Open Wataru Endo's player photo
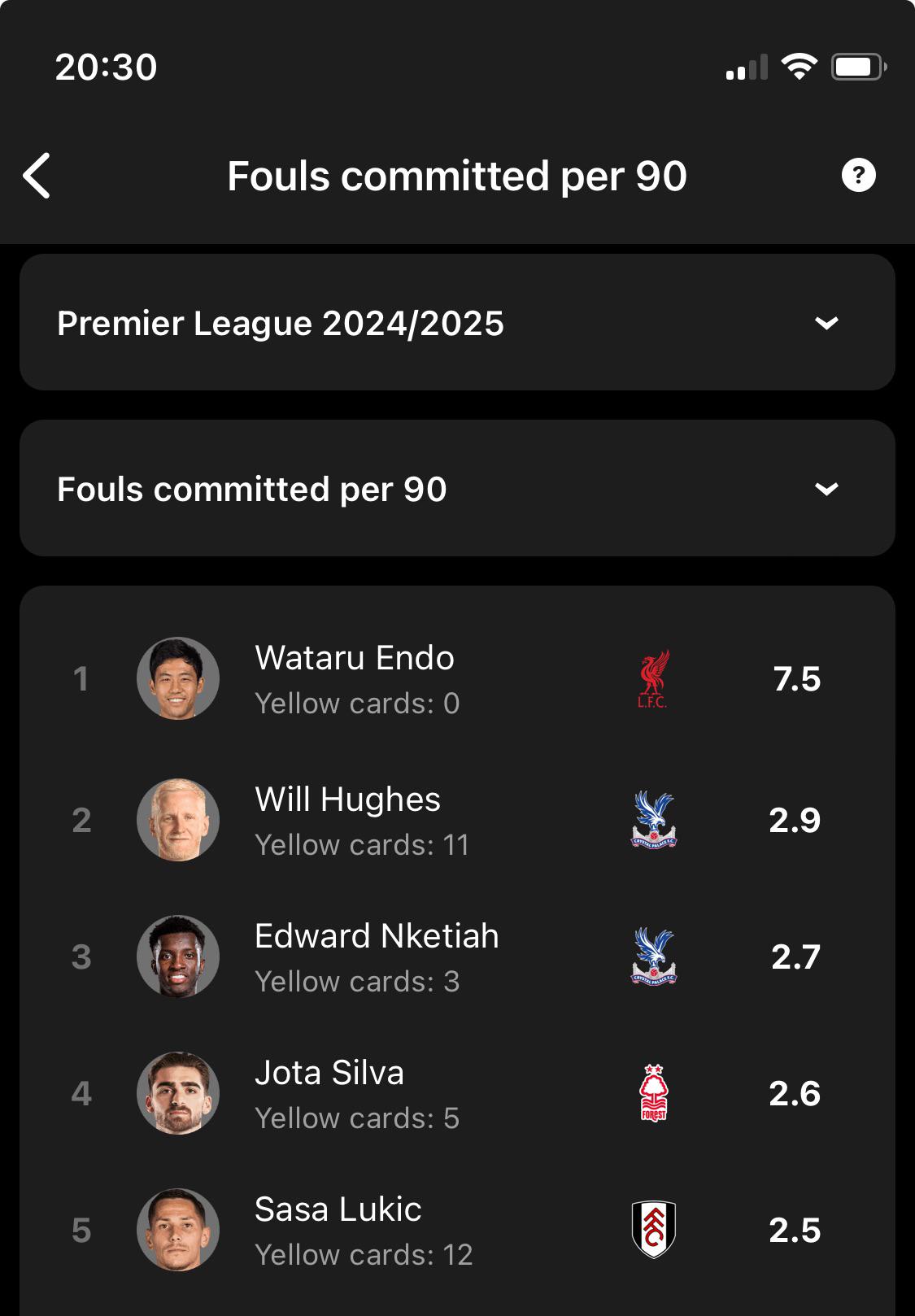 point(178,678)
